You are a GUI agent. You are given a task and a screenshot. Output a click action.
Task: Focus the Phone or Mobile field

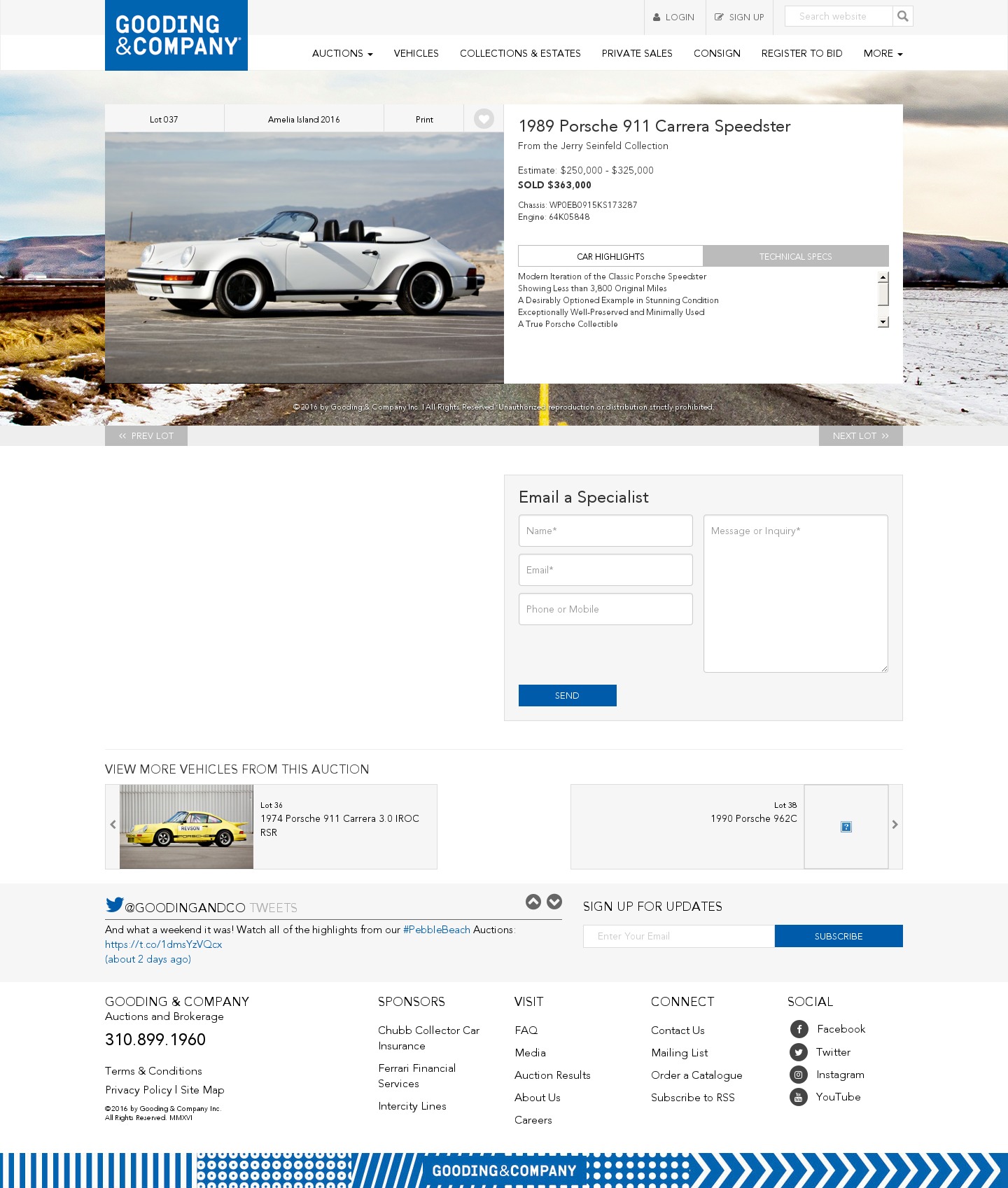point(605,609)
